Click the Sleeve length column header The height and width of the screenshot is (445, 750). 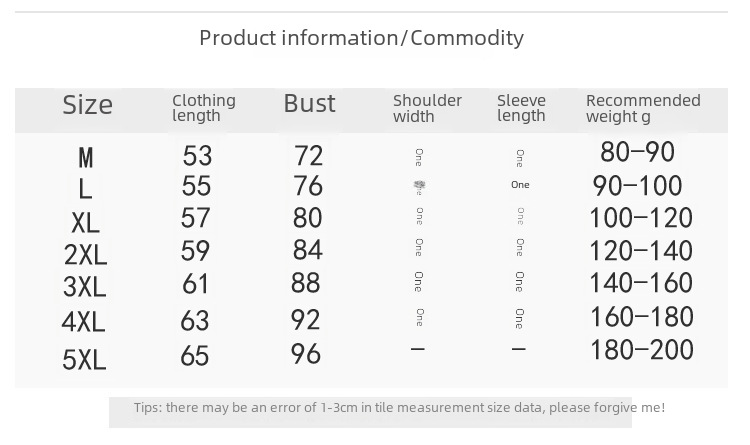pos(521,108)
